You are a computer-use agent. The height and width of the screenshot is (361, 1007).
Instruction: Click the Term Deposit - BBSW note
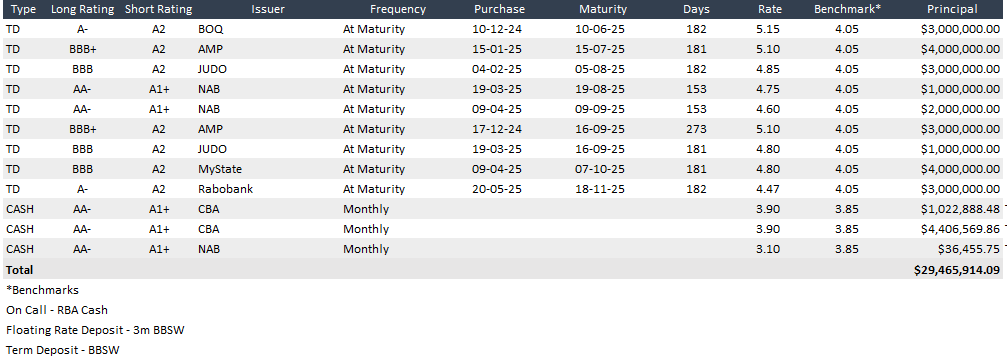pos(63,350)
